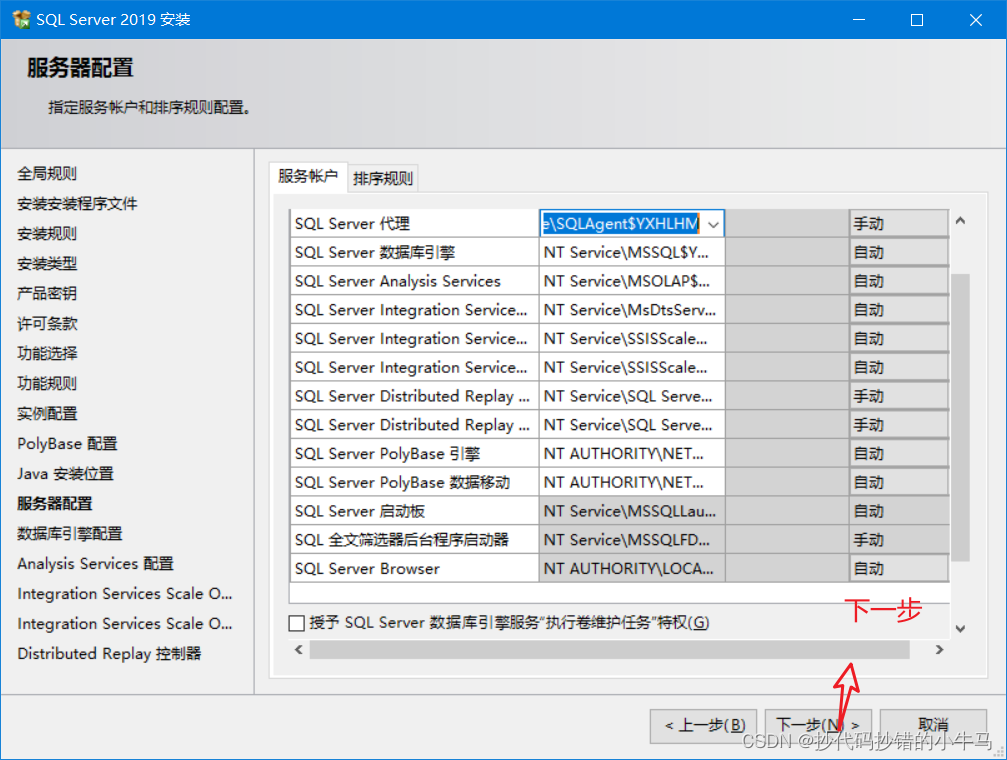Go to 数据库引擎配置 step in sidebar
The width and height of the screenshot is (1007, 760).
click(x=69, y=534)
